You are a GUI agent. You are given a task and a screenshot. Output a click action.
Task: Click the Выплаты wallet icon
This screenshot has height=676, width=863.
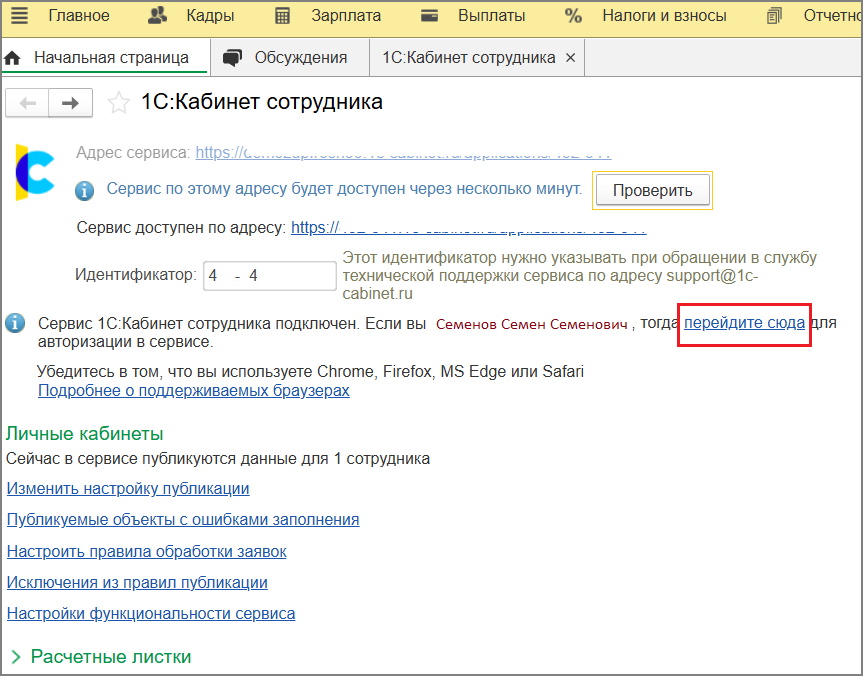[429, 15]
